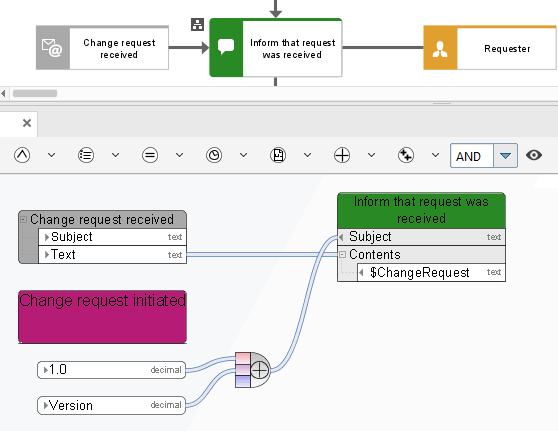The width and height of the screenshot is (558, 431).
Task: Click the green Inform that request was received header
Action: tap(421, 210)
